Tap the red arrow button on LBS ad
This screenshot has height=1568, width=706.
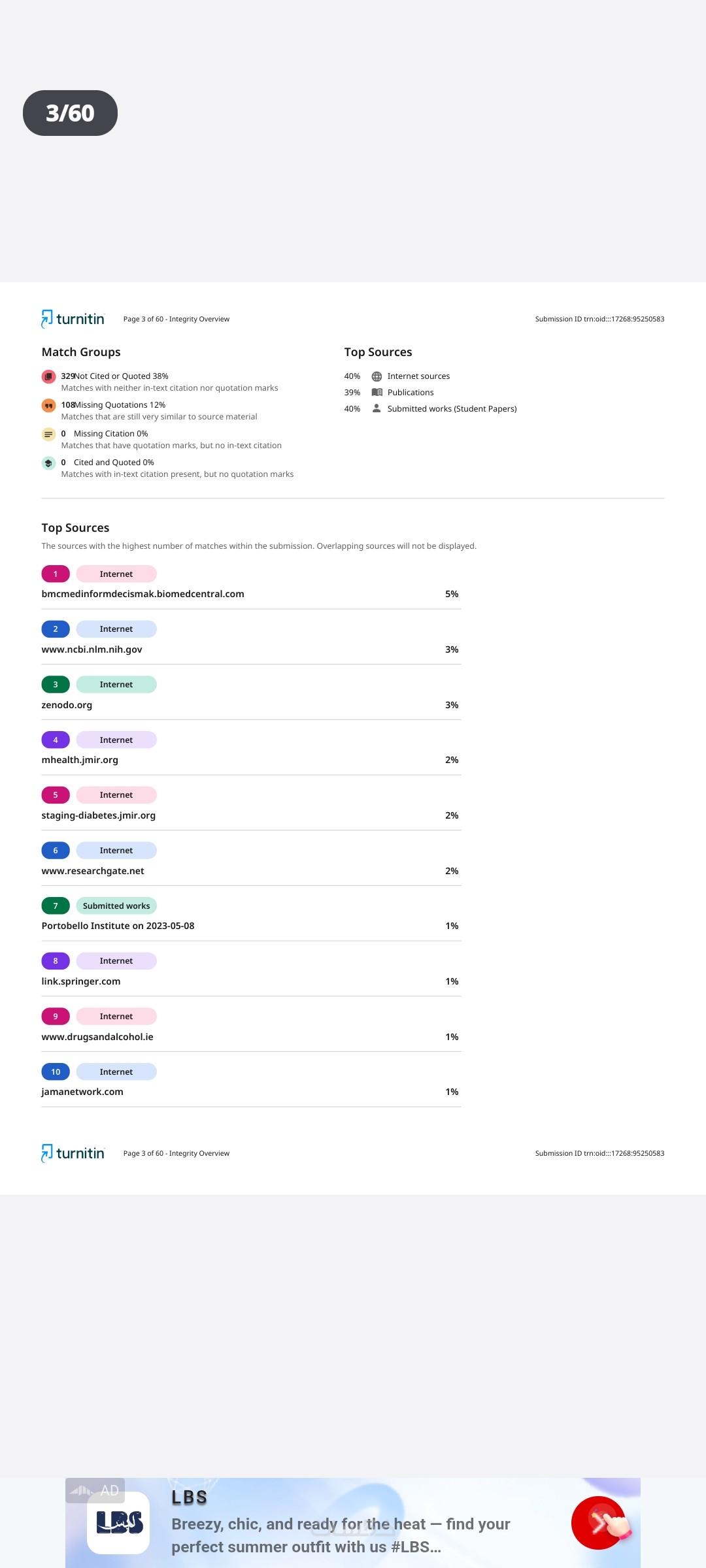click(x=598, y=1522)
